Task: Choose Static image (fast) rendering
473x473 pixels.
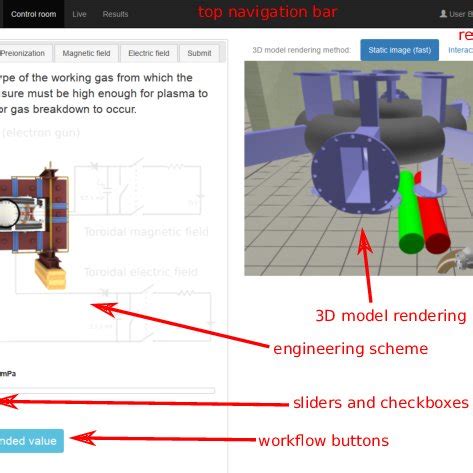Action: point(399,50)
